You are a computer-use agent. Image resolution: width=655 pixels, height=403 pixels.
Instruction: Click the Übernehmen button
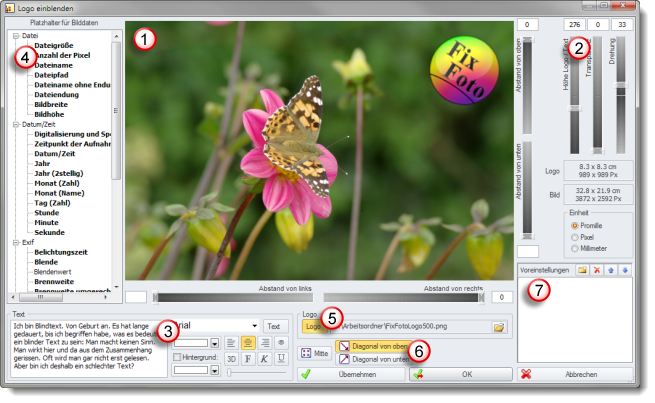pyautogui.click(x=352, y=374)
